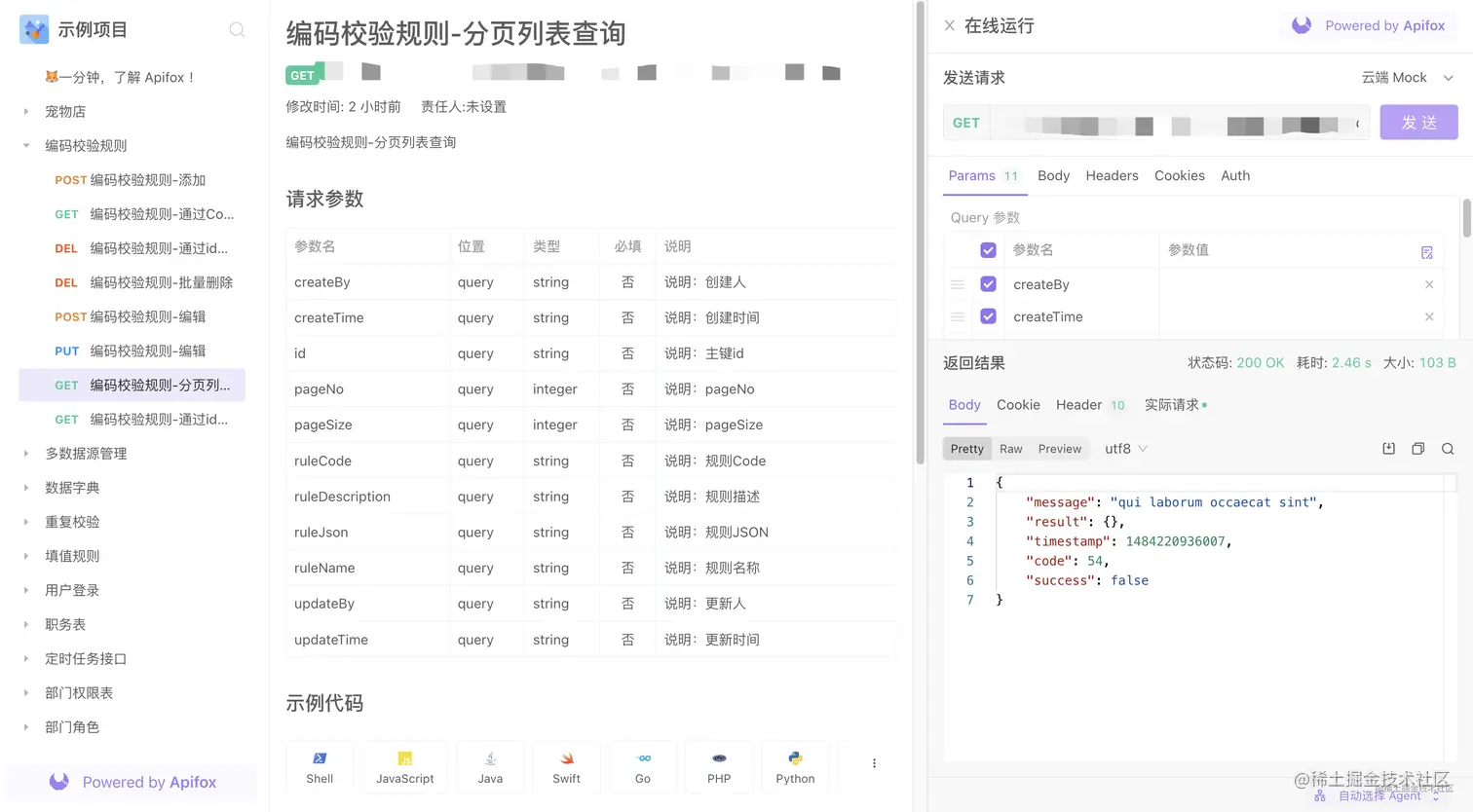Image resolution: width=1473 pixels, height=812 pixels.
Task: Remove the createBy parameter with its X icon
Action: pyautogui.click(x=1429, y=284)
